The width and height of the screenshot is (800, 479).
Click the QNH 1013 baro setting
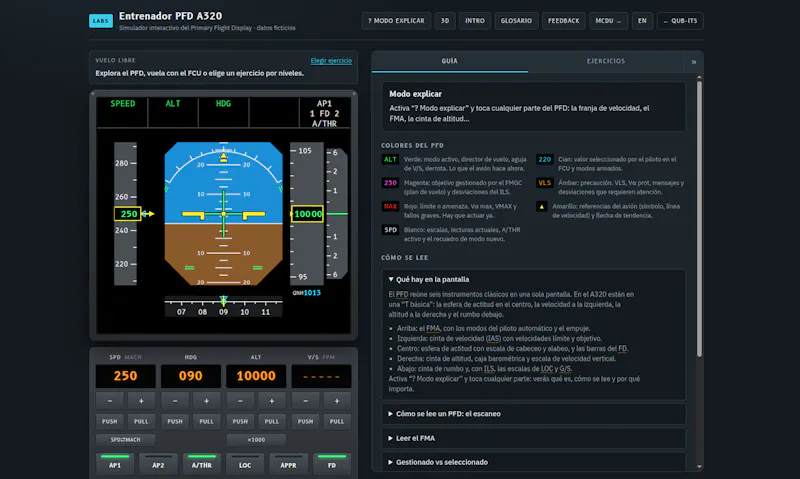(x=307, y=293)
